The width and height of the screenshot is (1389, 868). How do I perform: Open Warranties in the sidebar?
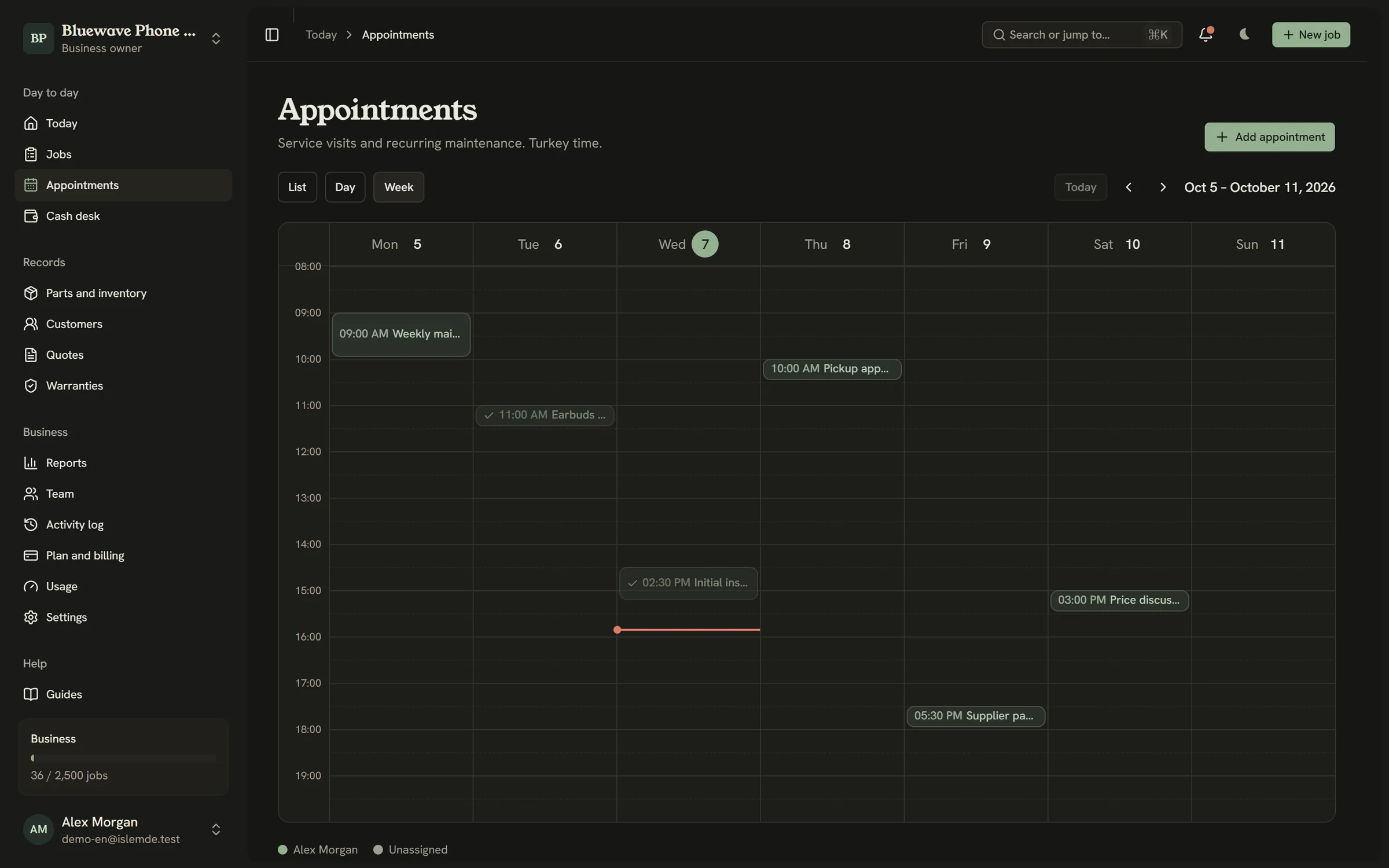123,385
